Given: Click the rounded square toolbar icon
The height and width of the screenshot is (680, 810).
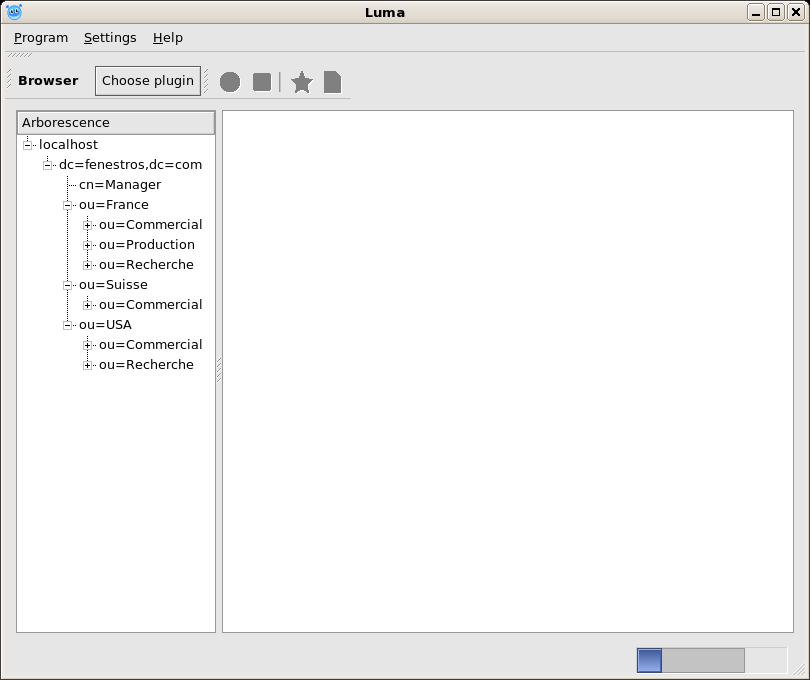Looking at the screenshot, I should click(262, 82).
